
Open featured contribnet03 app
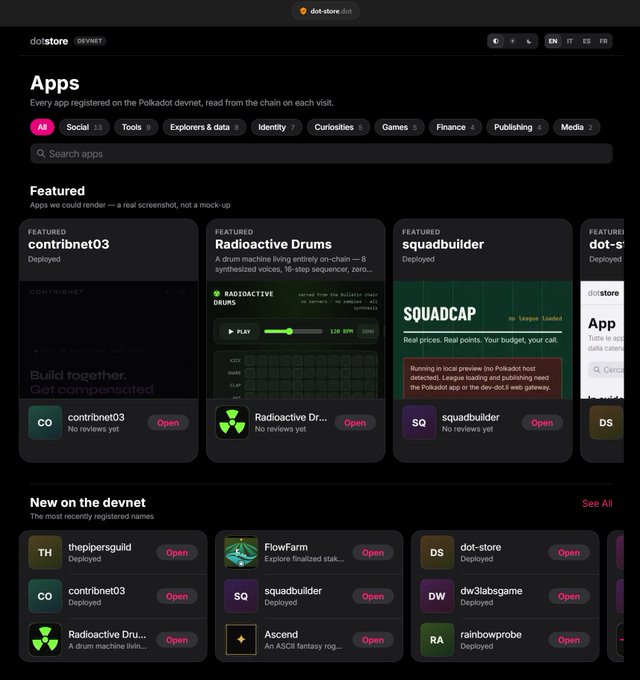(168, 423)
